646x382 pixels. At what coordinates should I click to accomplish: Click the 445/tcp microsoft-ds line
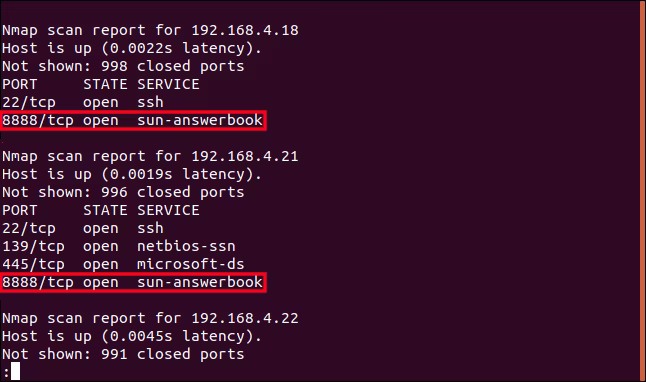pyautogui.click(x=123, y=264)
